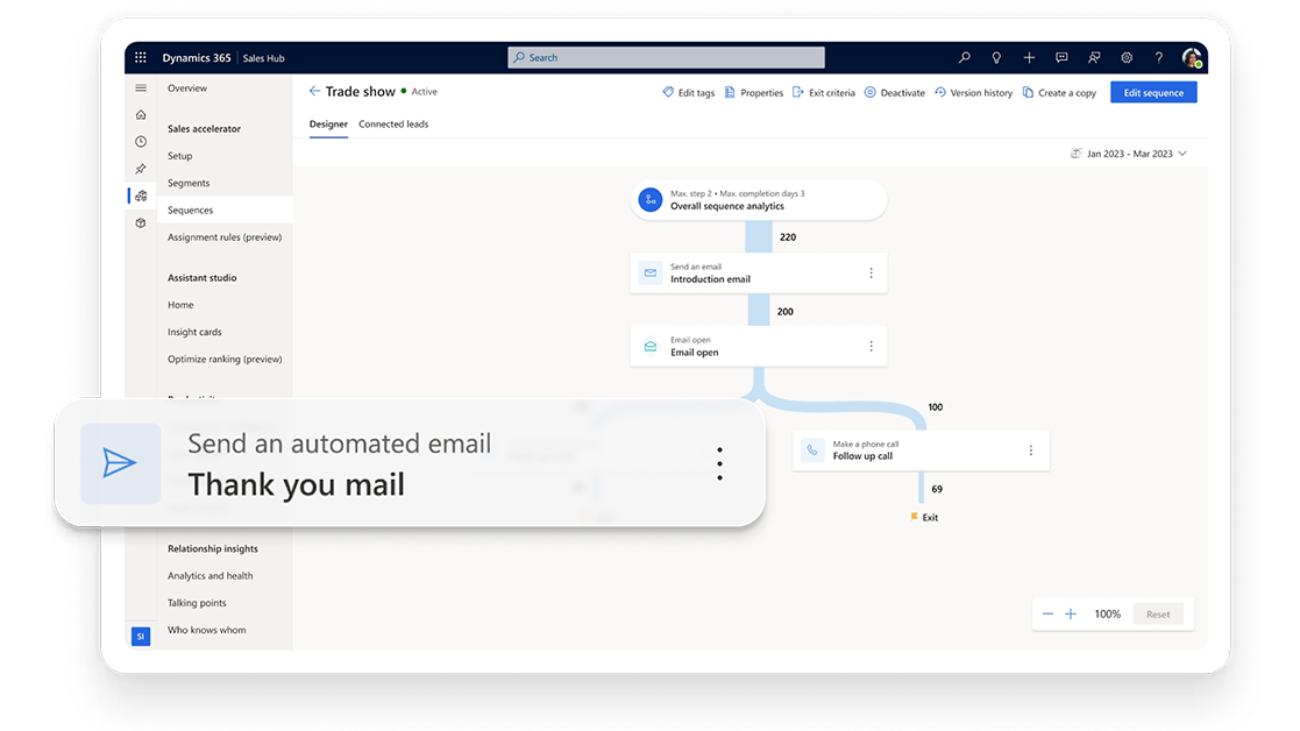Viewport: 1300px width, 731px height.
Task: Click the back arrow beside Trade show
Action: point(315,91)
